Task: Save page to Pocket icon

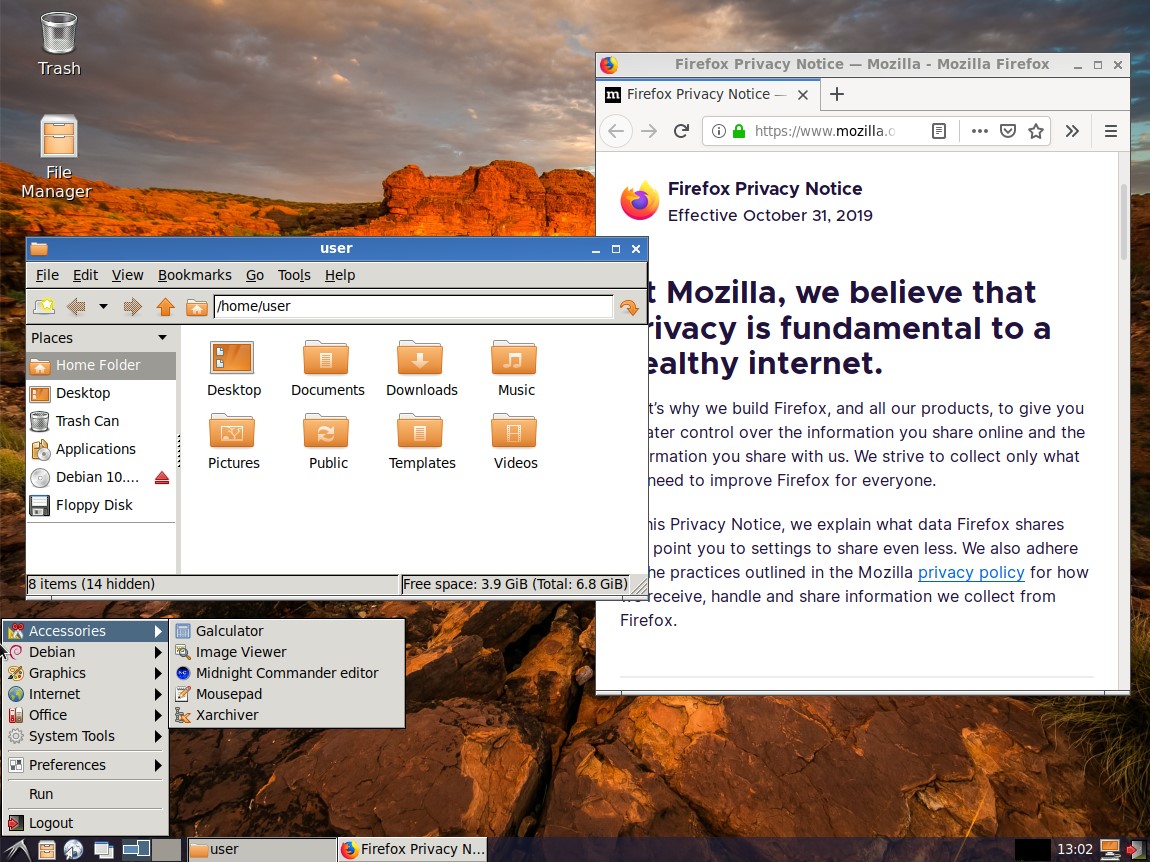Action: click(x=1008, y=131)
